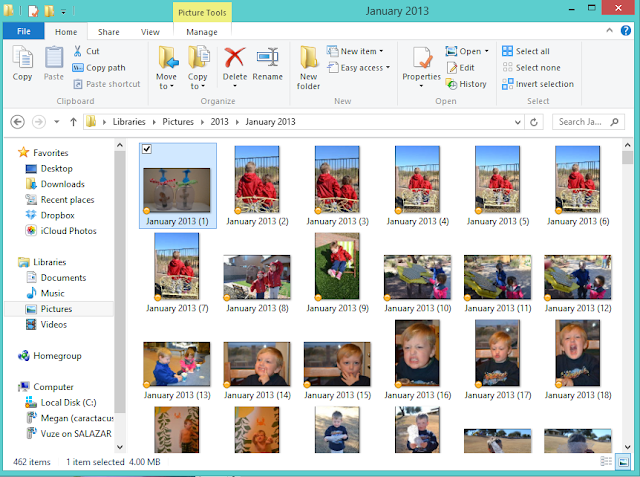640x477 pixels.
Task: Click the Picture Tools contextual tab
Action: (x=202, y=12)
